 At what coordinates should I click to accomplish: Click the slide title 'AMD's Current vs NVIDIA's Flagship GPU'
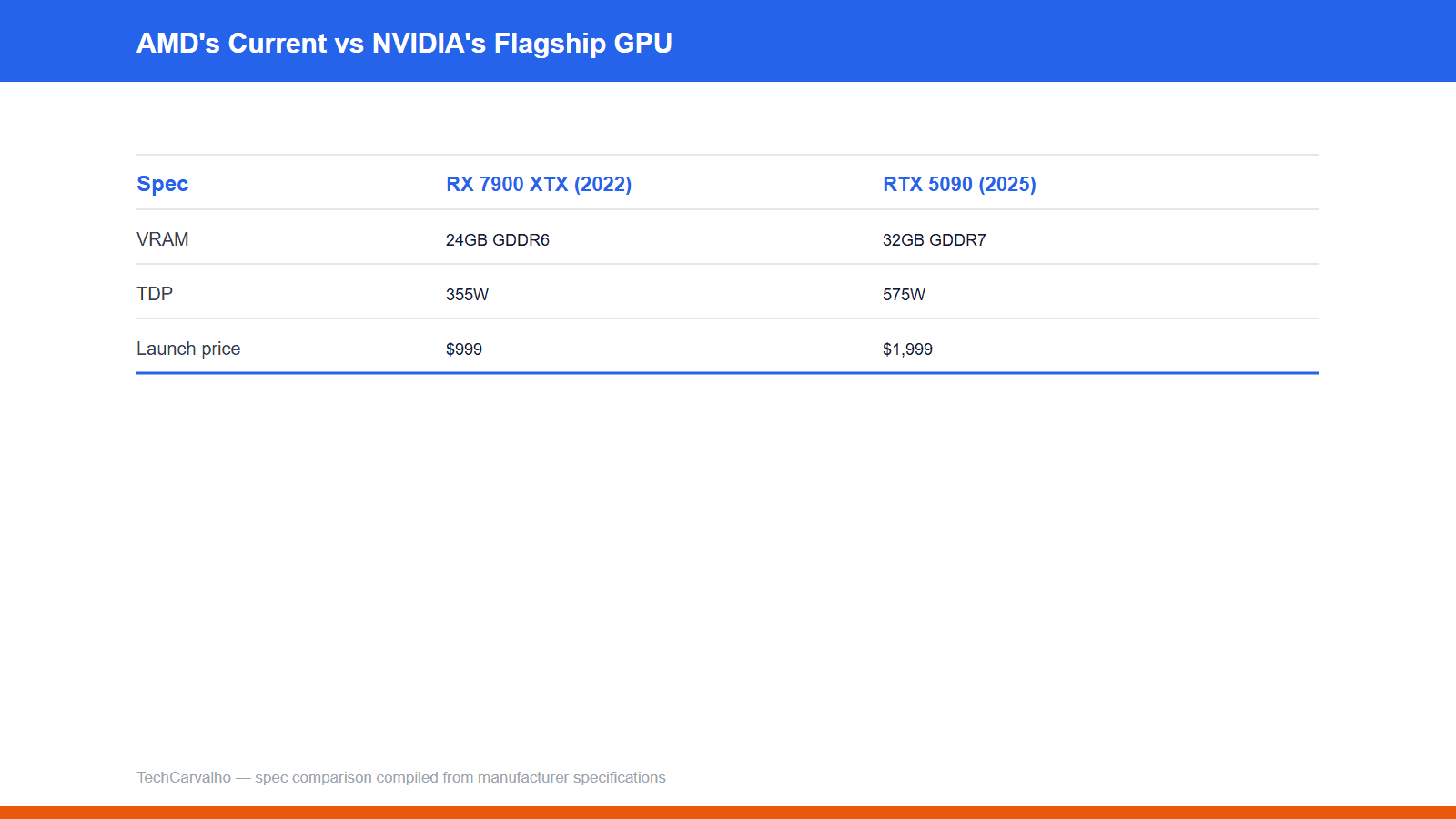click(404, 44)
